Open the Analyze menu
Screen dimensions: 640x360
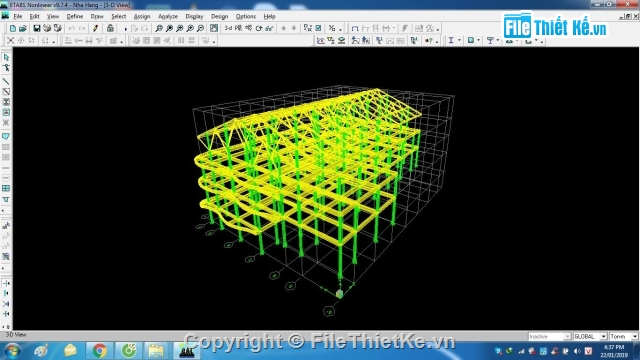point(168,16)
